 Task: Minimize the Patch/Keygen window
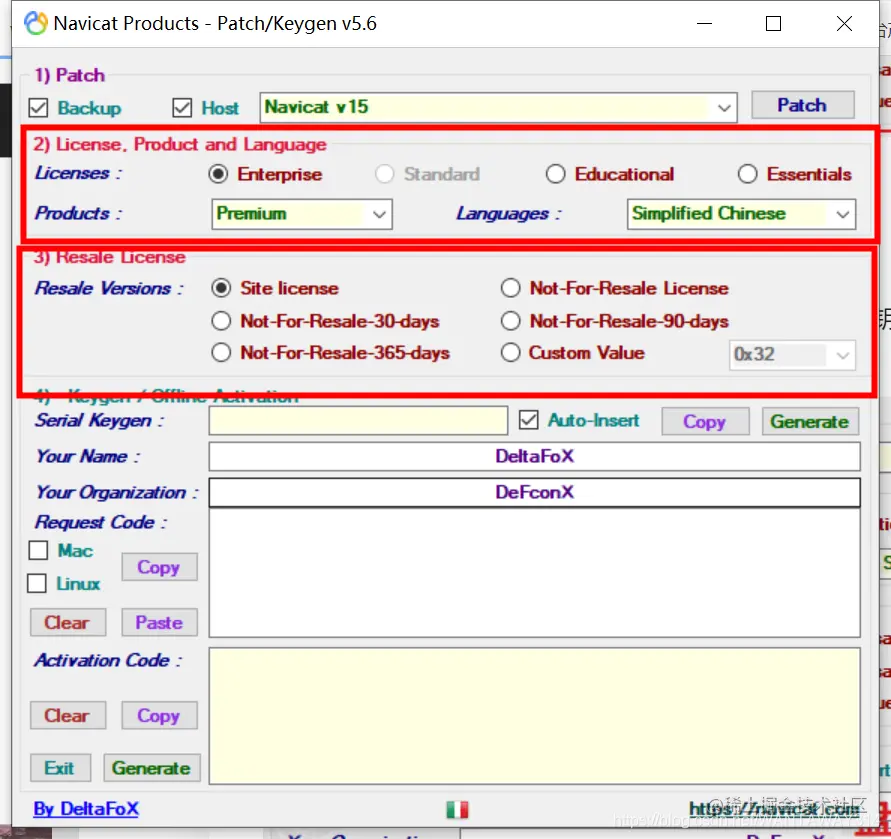705,23
